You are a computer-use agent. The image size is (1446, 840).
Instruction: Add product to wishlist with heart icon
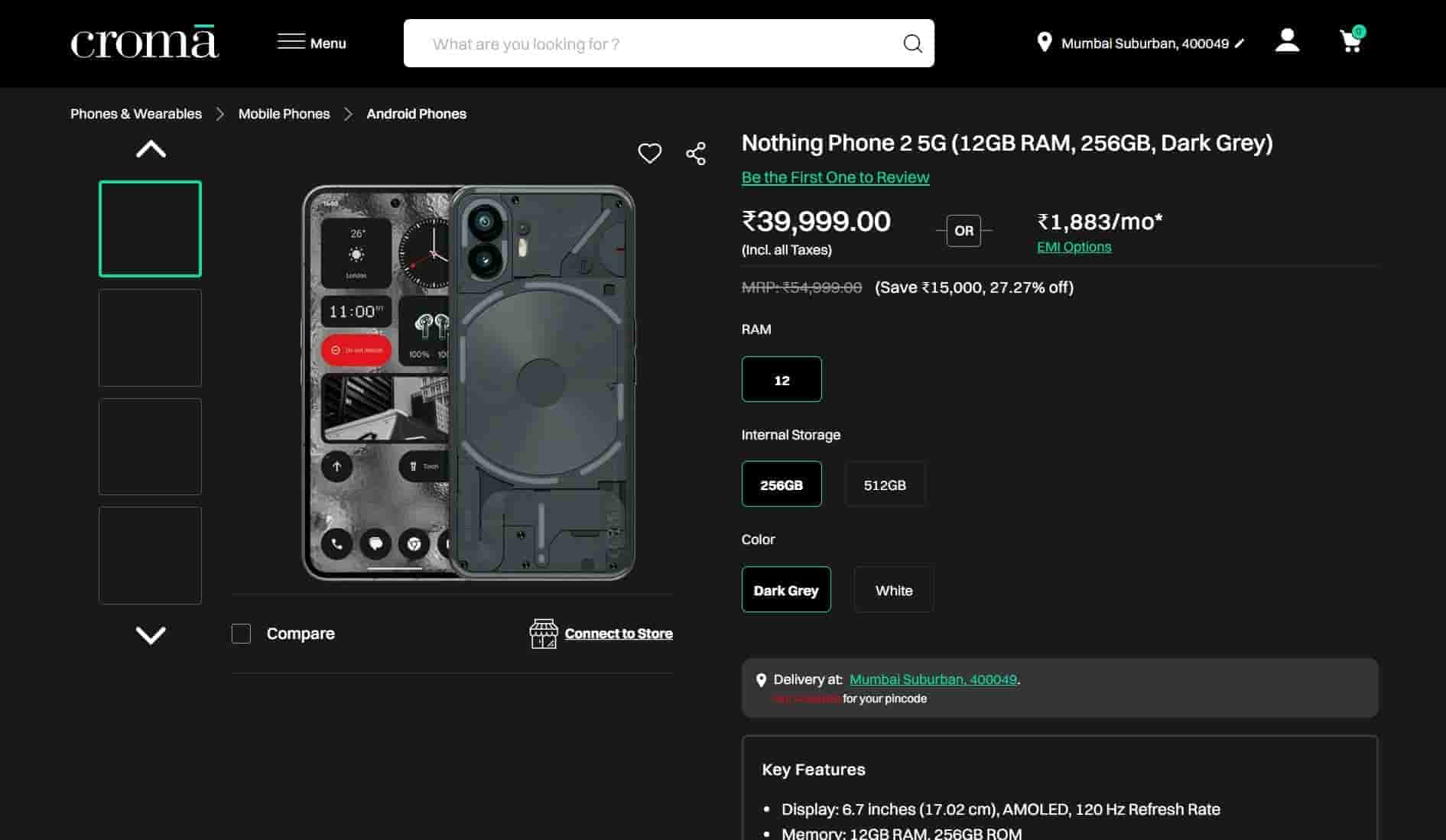point(649,154)
